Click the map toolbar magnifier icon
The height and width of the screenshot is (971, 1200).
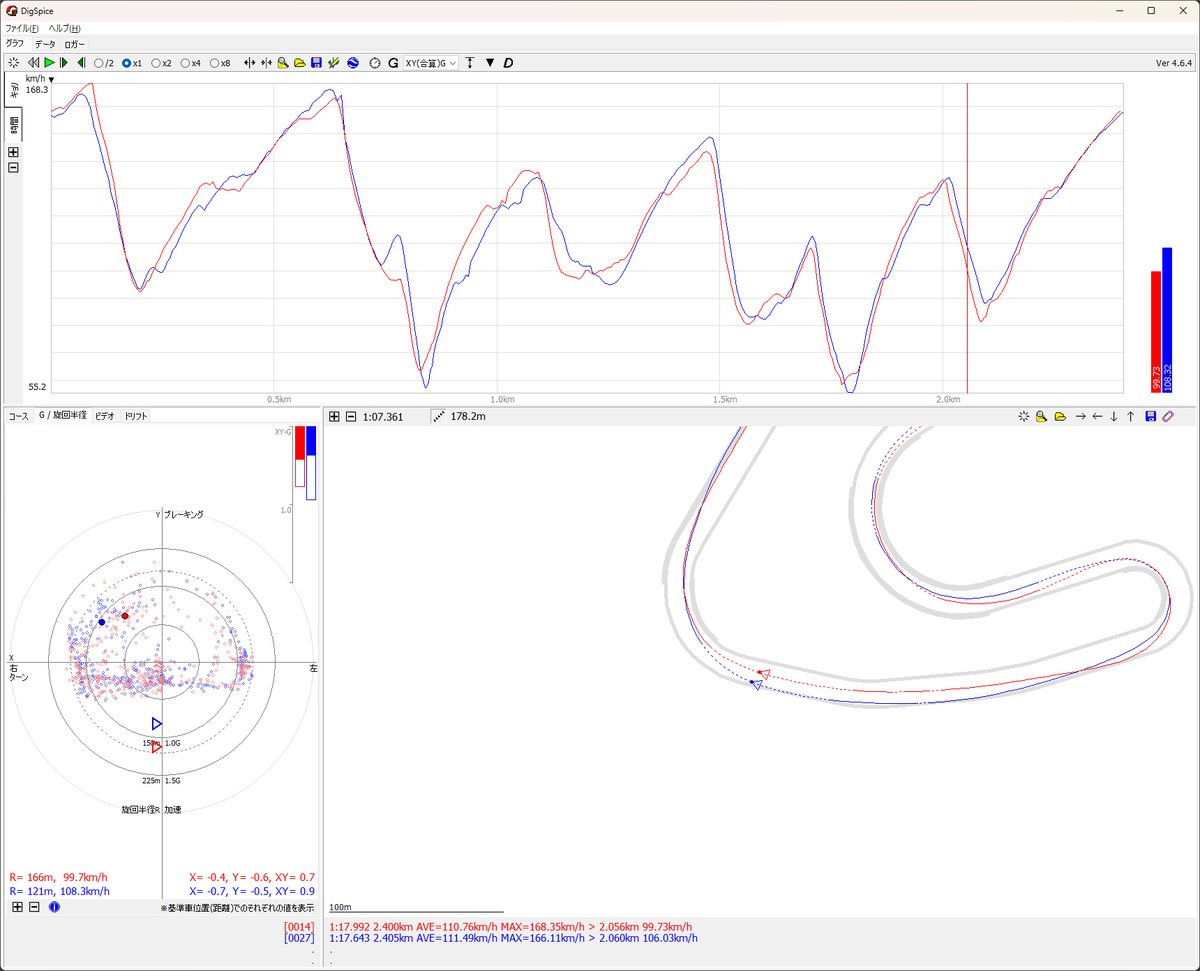[1042, 416]
